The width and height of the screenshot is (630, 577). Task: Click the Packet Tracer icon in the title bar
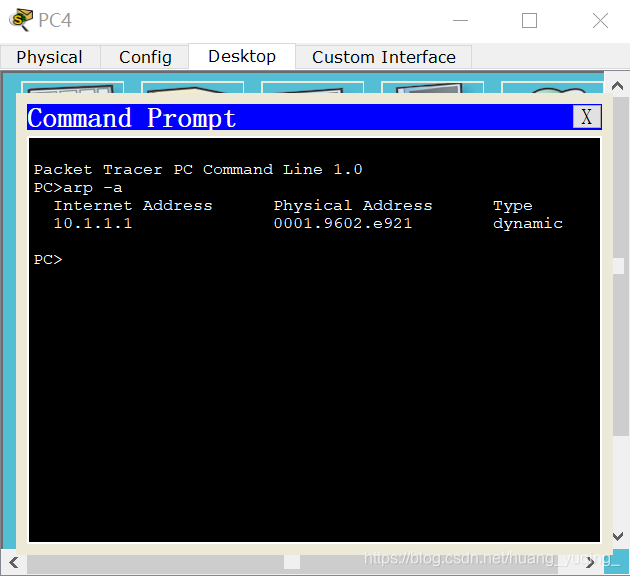pos(21,19)
